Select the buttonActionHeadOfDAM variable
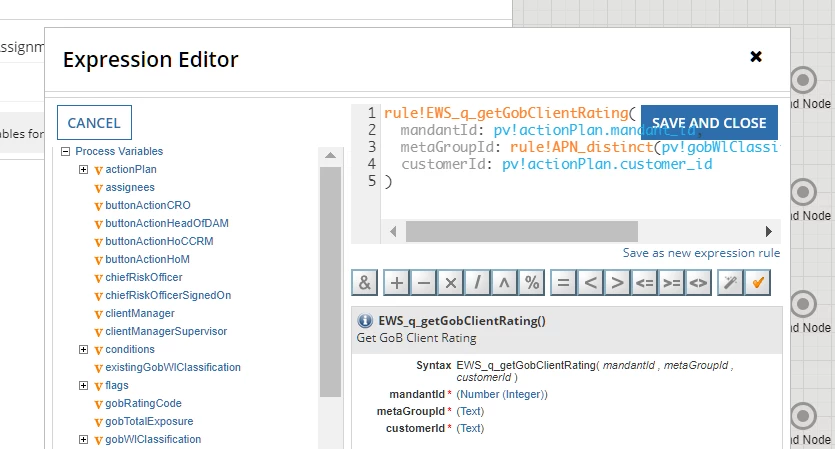The height and width of the screenshot is (449, 835). (167, 223)
